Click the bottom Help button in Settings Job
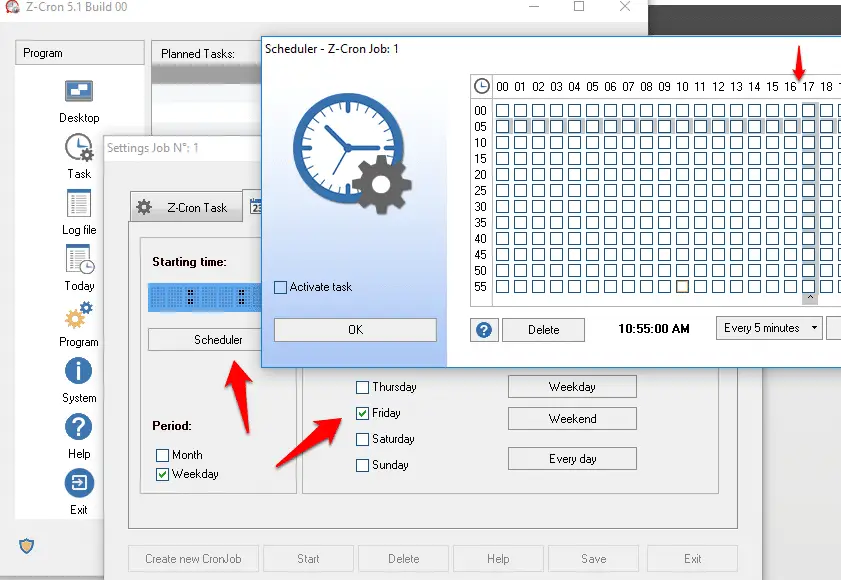The image size is (841, 580). pyautogui.click(x=498, y=559)
